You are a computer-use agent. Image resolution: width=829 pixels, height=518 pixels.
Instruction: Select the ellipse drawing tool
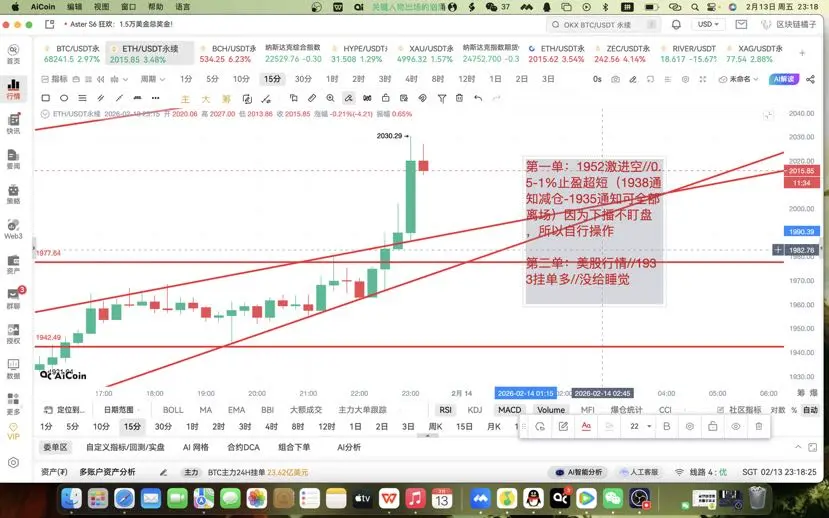64,98
